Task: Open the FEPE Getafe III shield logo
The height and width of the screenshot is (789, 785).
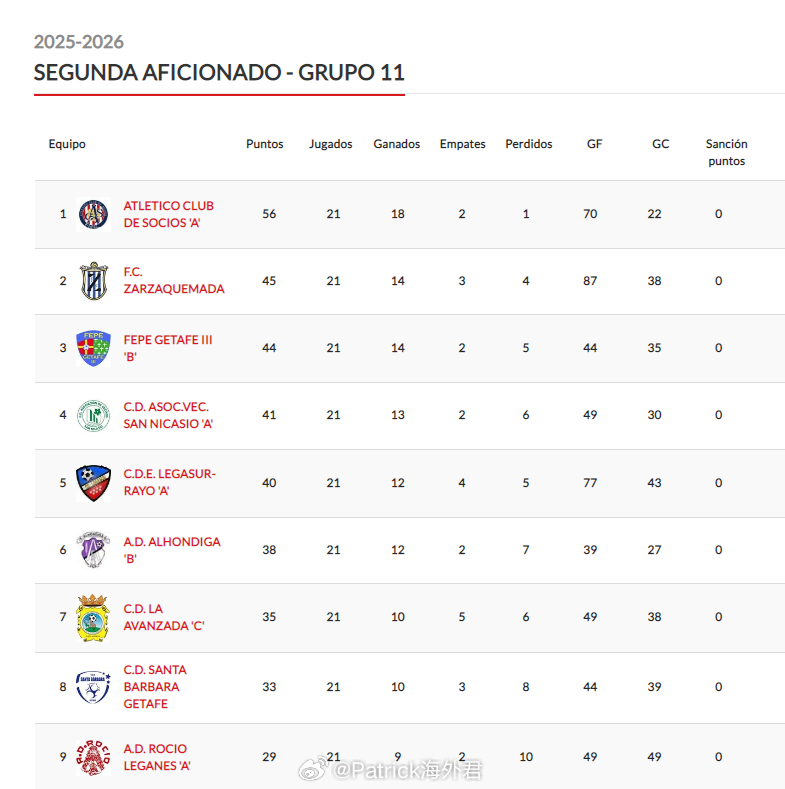Action: tap(93, 348)
